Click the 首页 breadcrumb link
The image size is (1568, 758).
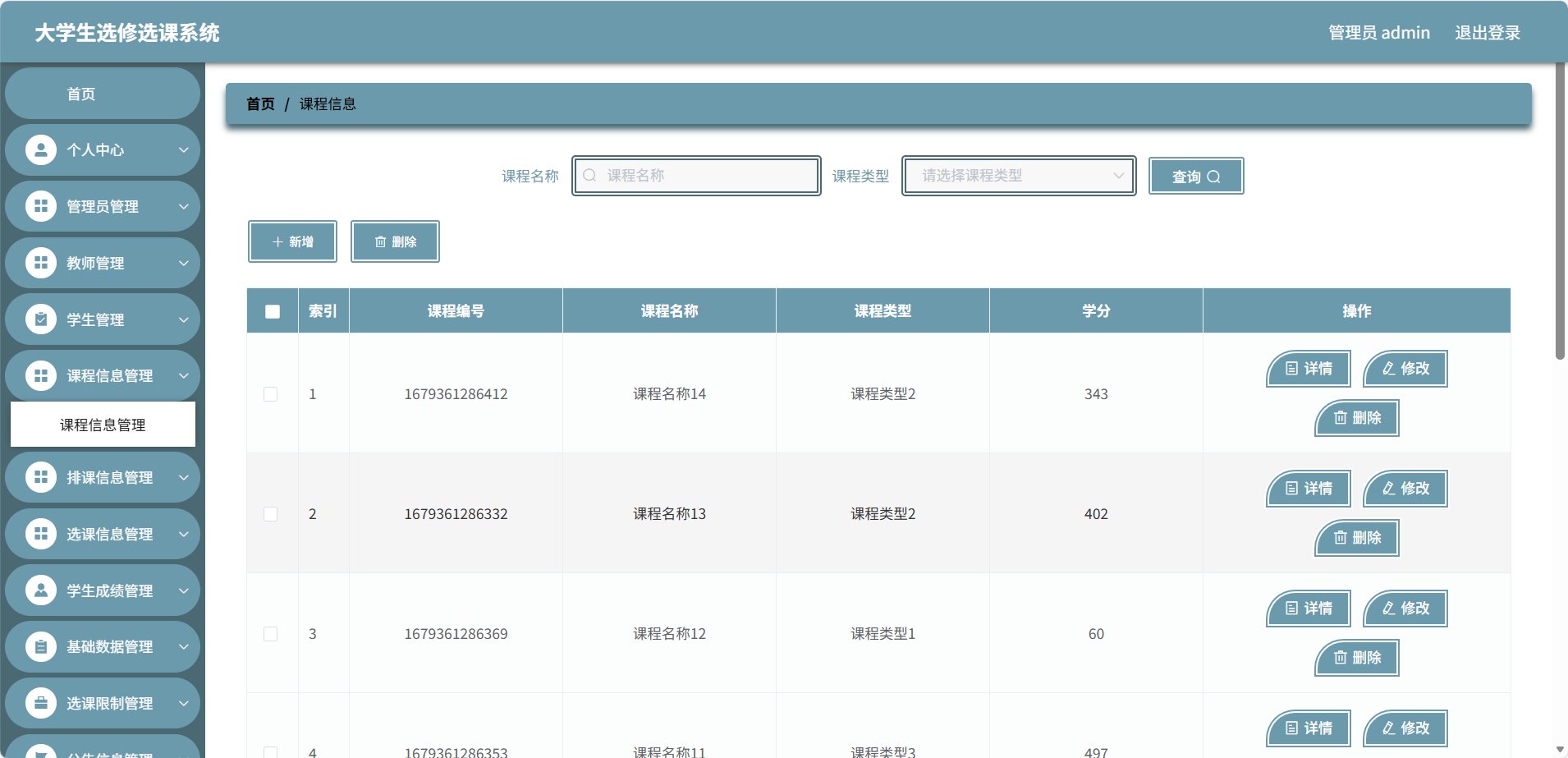click(x=260, y=104)
